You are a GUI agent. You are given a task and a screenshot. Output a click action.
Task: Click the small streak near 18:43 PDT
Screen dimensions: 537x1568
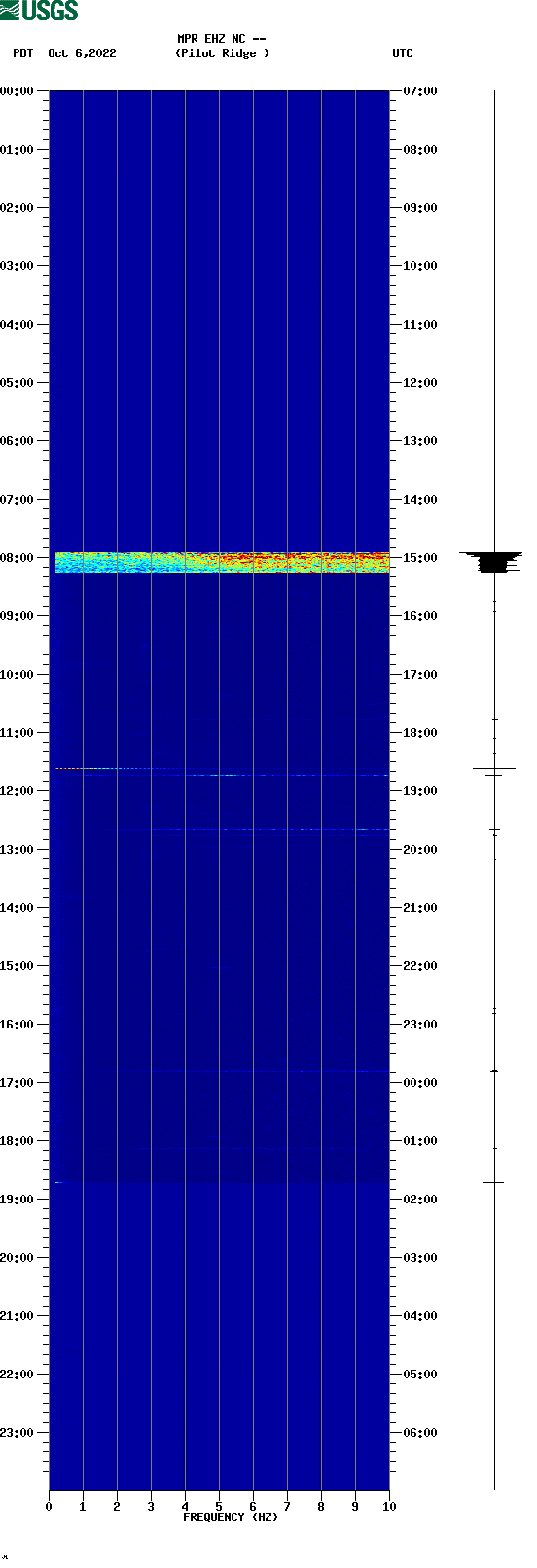pyautogui.click(x=60, y=1182)
